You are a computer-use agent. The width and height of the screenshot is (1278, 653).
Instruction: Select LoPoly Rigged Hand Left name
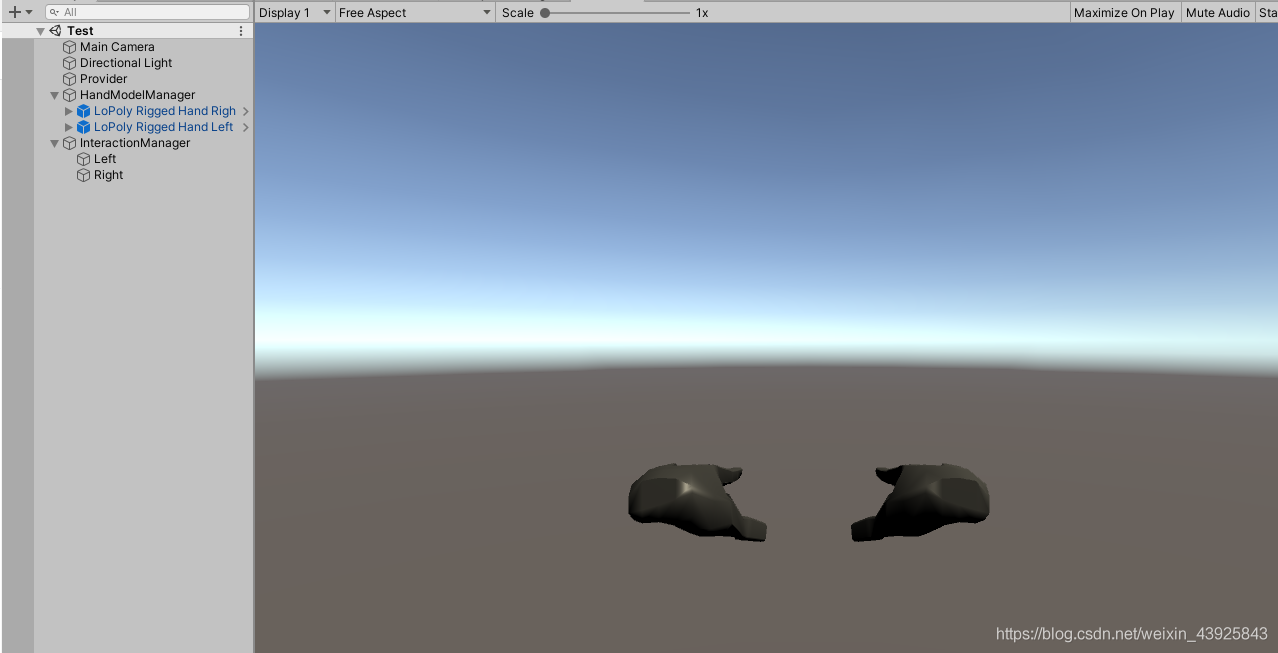coord(164,127)
